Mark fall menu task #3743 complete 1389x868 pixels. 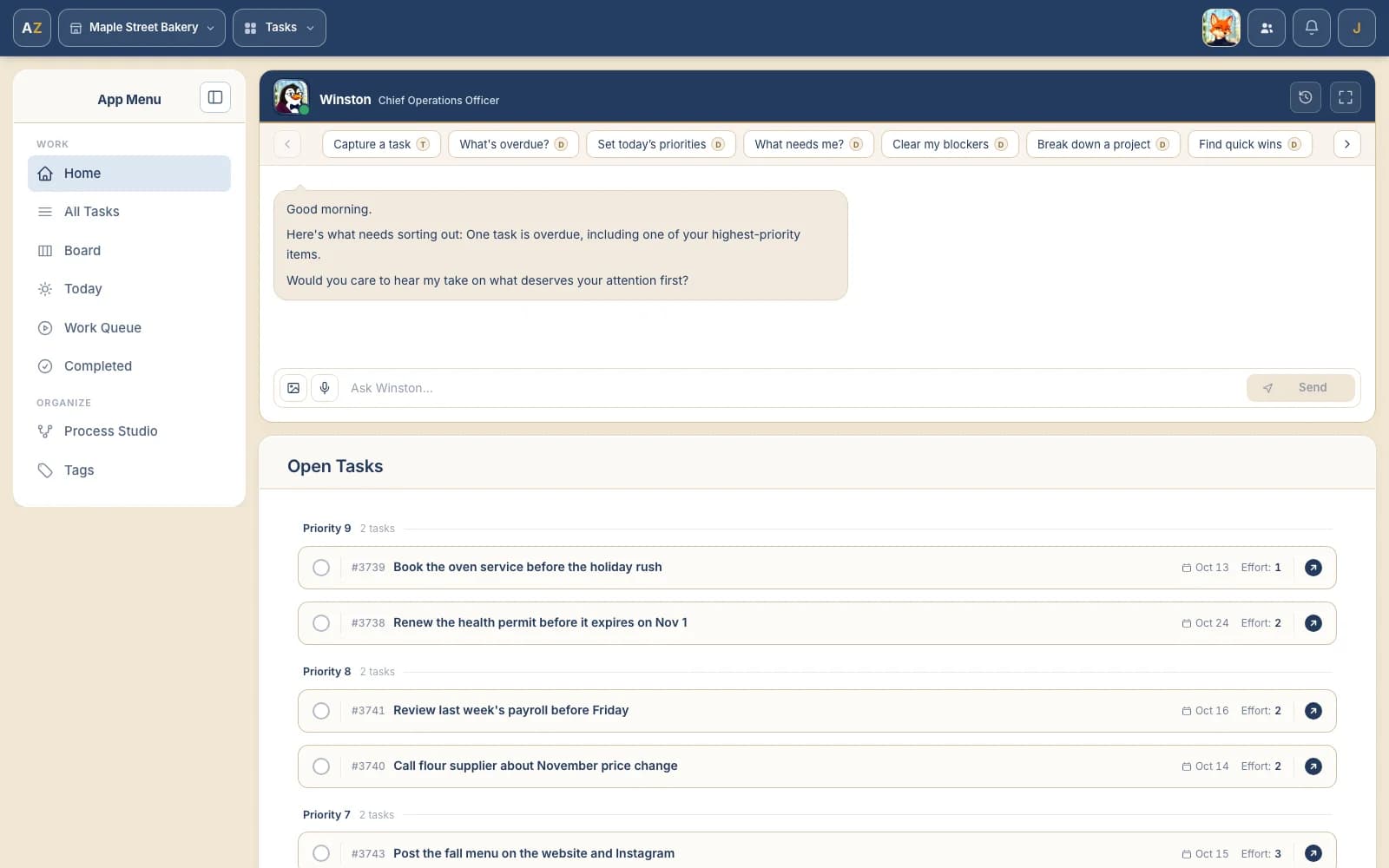click(x=321, y=853)
